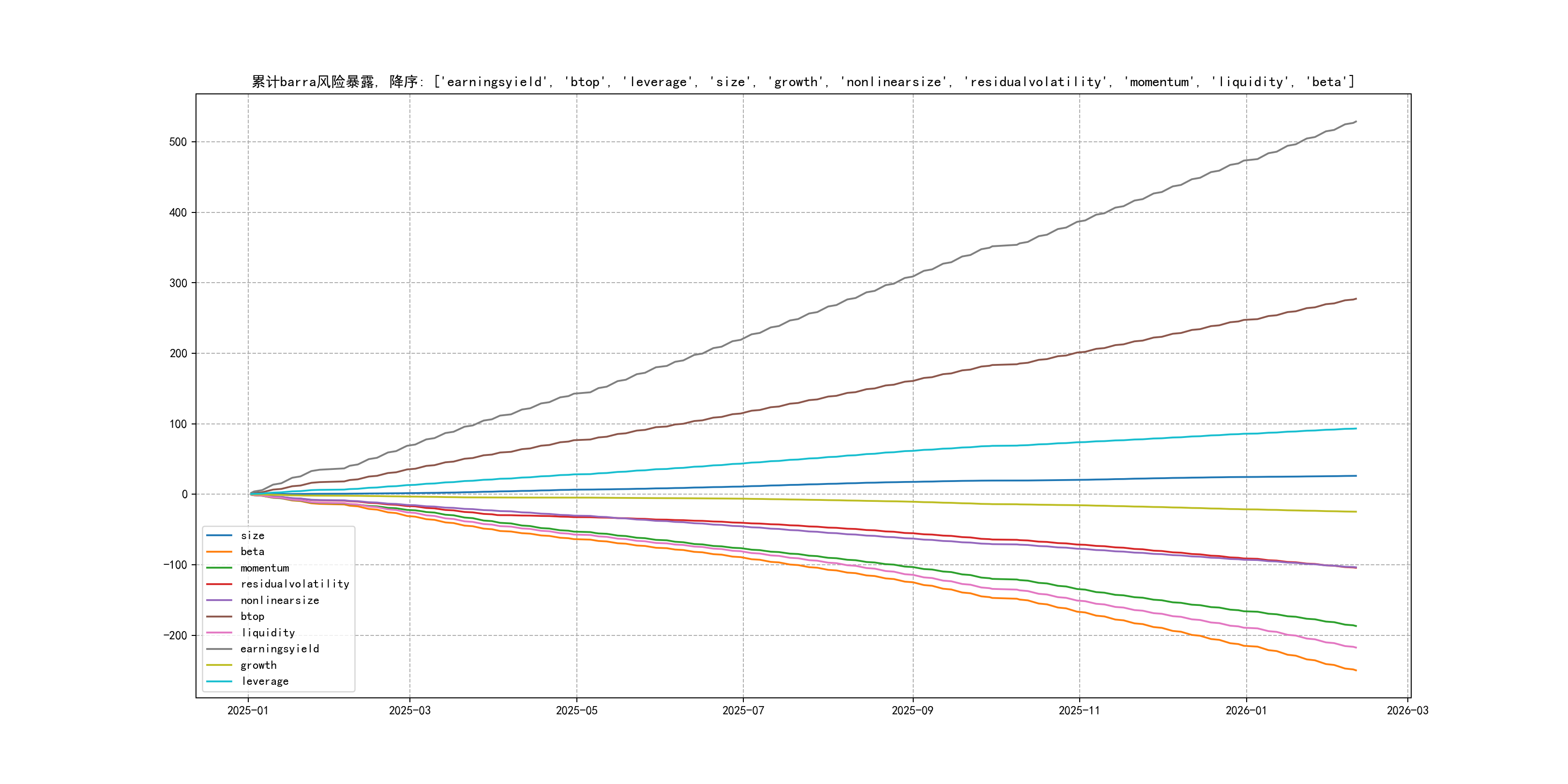Click the 0 y-axis tick label
Viewport: 1568px width, 784px height.
click(184, 494)
